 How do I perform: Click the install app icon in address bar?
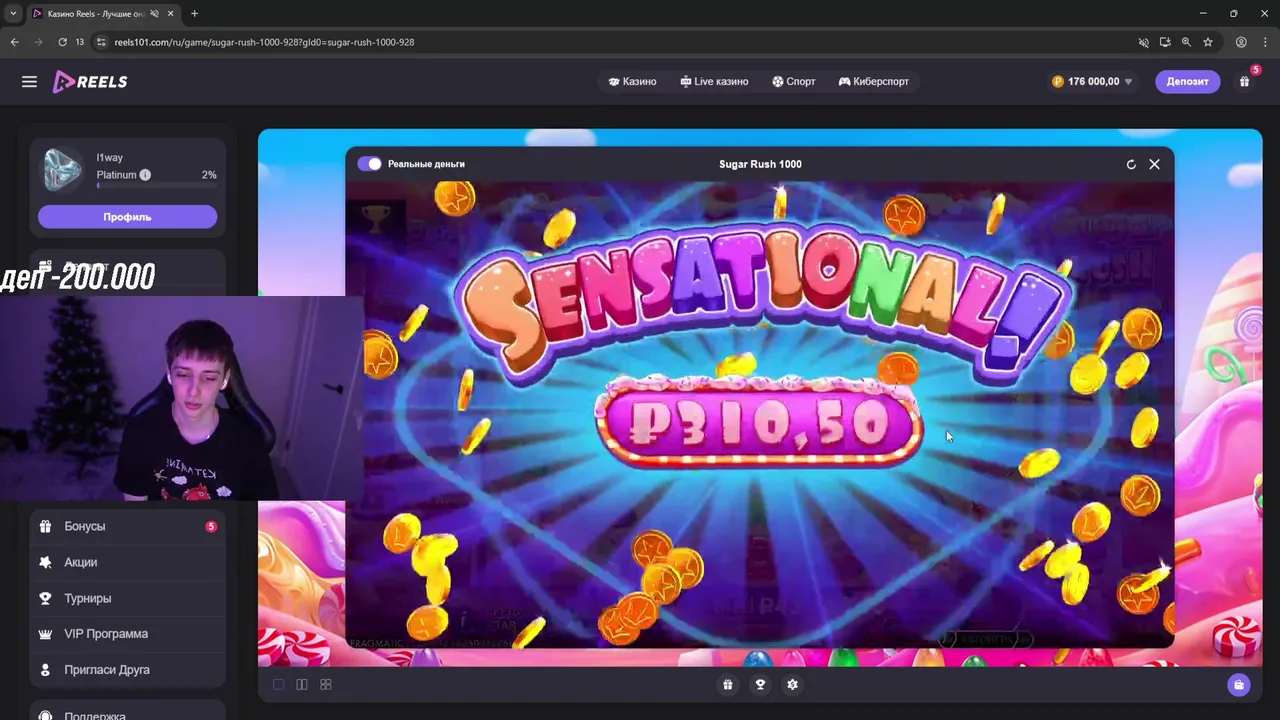click(1165, 42)
